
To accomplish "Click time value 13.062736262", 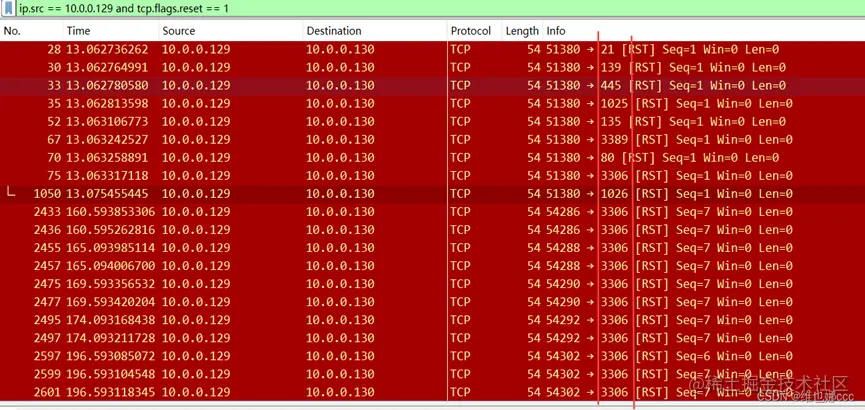I will tap(107, 50).
